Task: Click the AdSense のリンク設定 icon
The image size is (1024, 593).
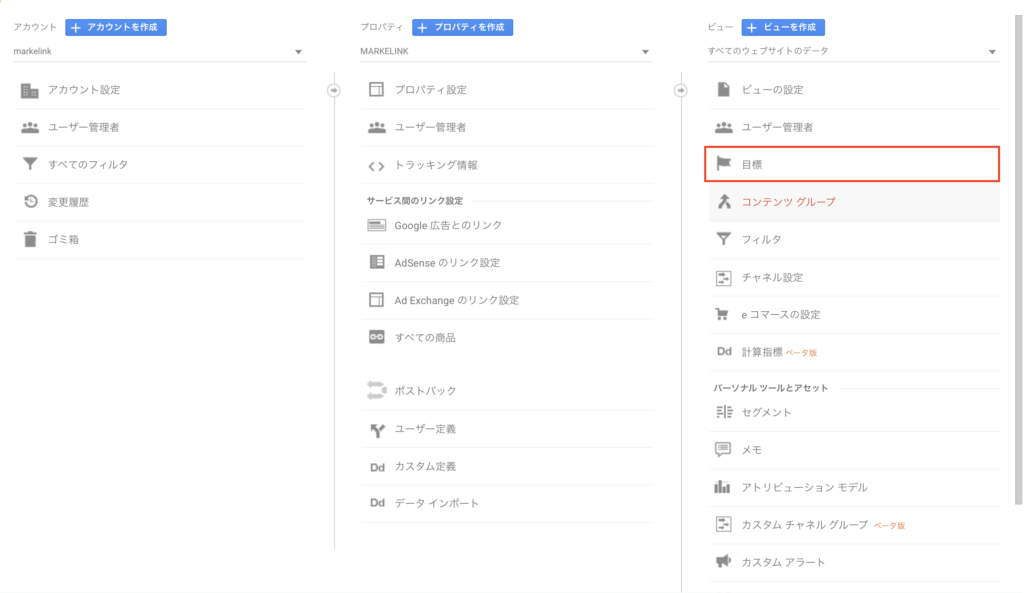Action: click(377, 262)
